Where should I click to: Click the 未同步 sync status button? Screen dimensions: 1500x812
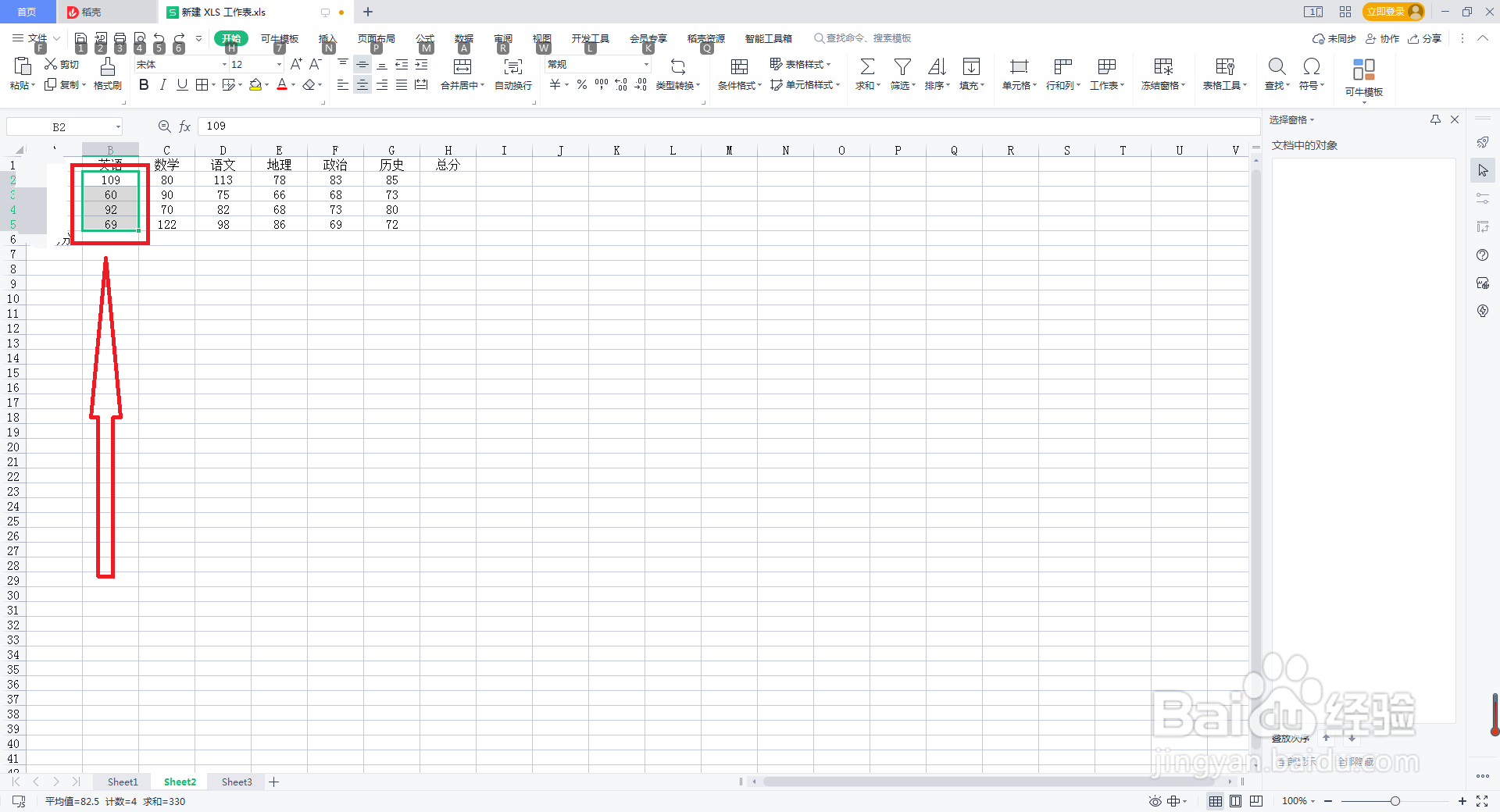point(1334,38)
